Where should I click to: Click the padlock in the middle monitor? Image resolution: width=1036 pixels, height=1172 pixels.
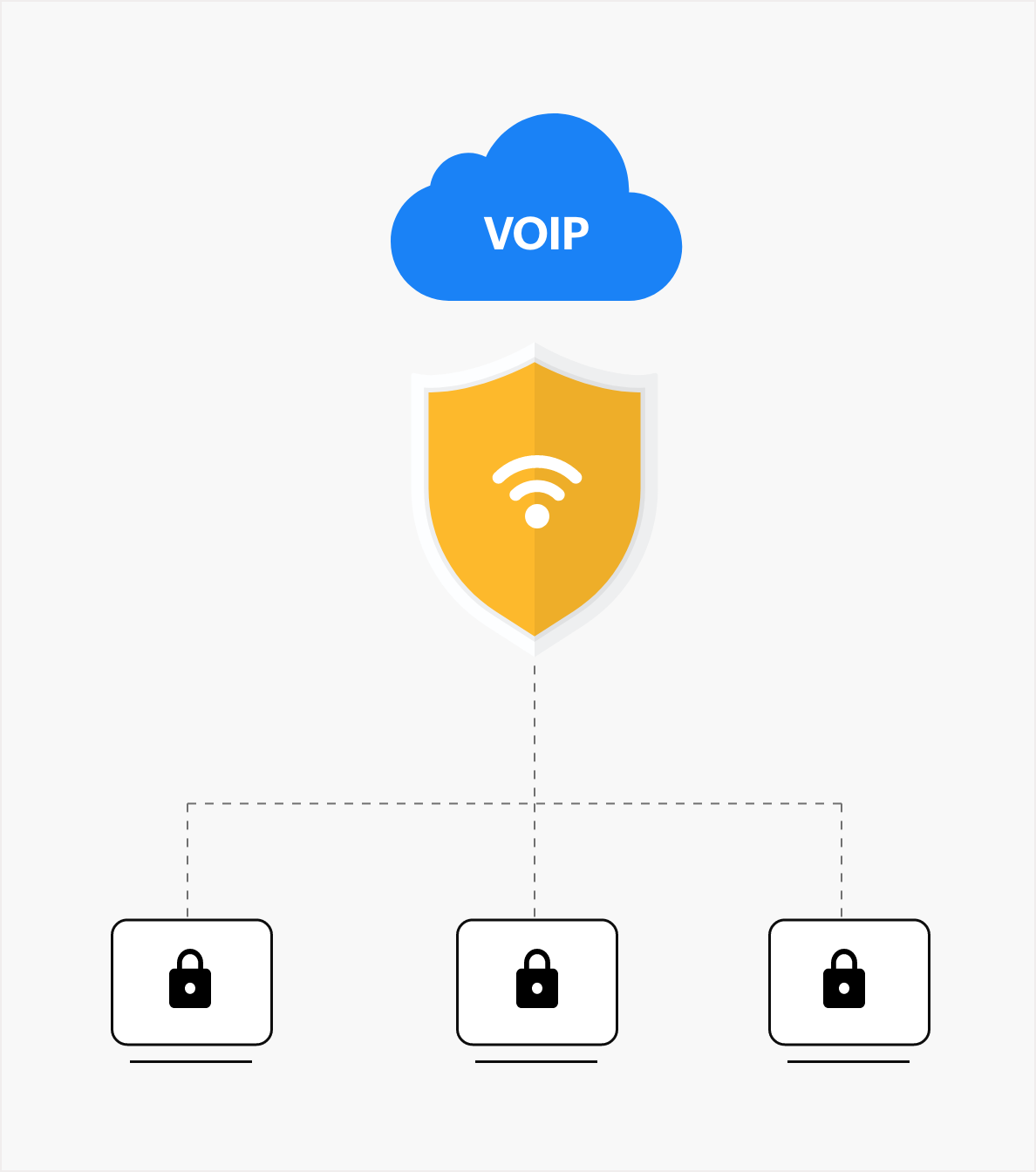tap(537, 978)
